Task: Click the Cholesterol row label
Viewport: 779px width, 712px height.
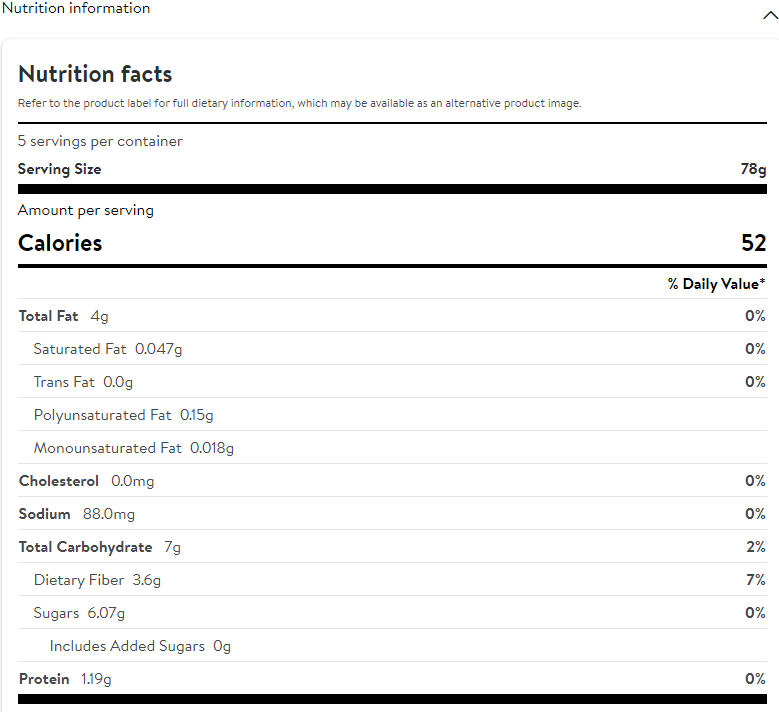Action: pos(59,481)
